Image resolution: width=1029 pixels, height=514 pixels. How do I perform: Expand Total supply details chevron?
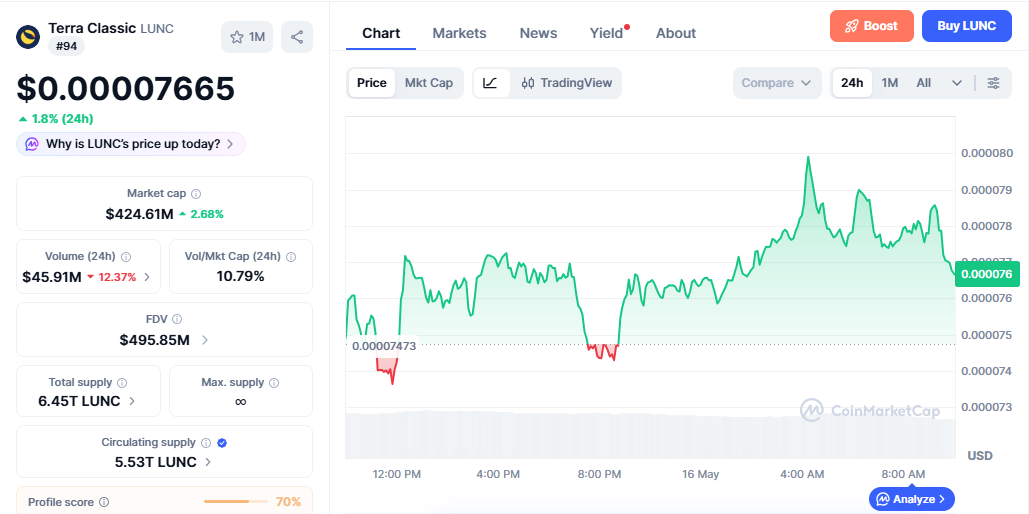132,401
